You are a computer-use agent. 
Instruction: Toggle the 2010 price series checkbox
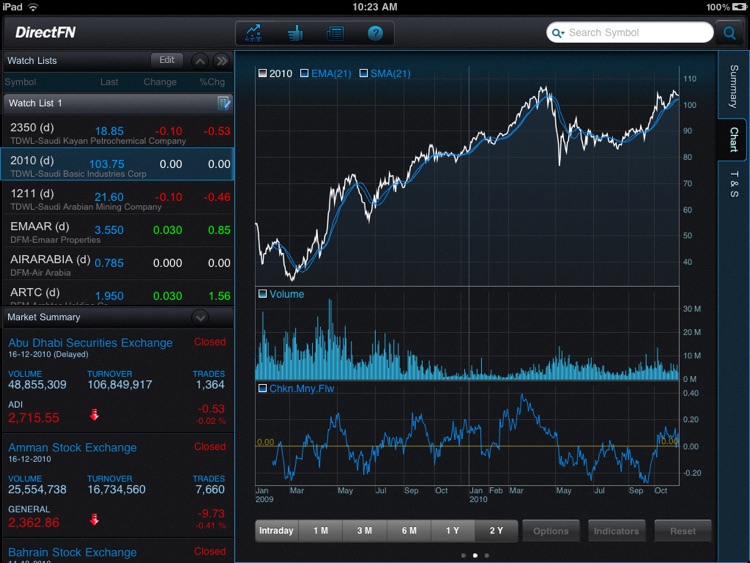click(263, 73)
